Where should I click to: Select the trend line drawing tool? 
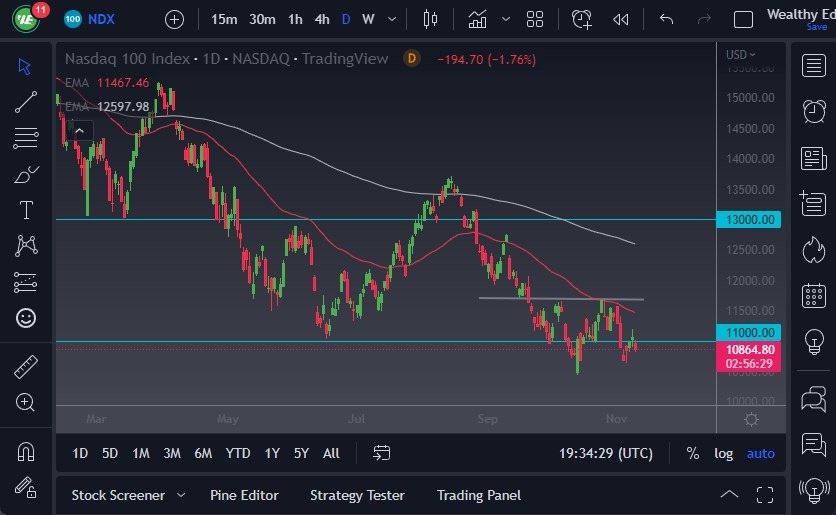[26, 102]
